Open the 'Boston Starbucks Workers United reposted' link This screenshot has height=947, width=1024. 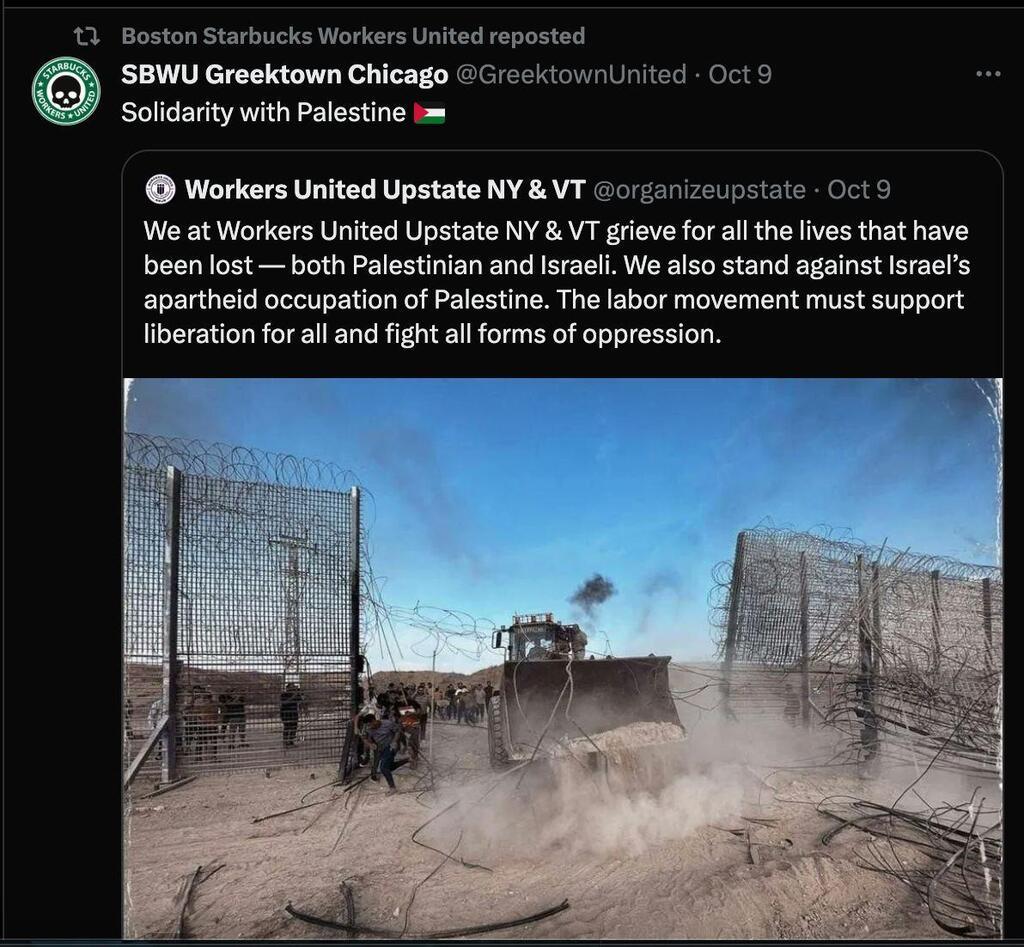353,37
